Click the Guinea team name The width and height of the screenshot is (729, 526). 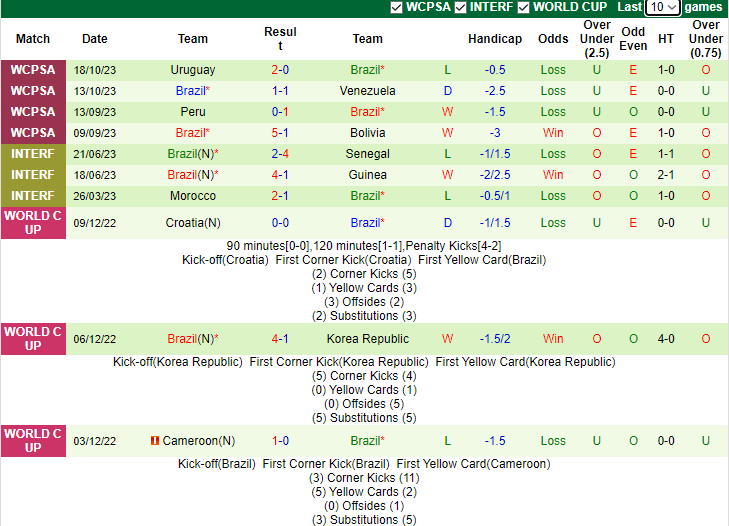point(367,175)
